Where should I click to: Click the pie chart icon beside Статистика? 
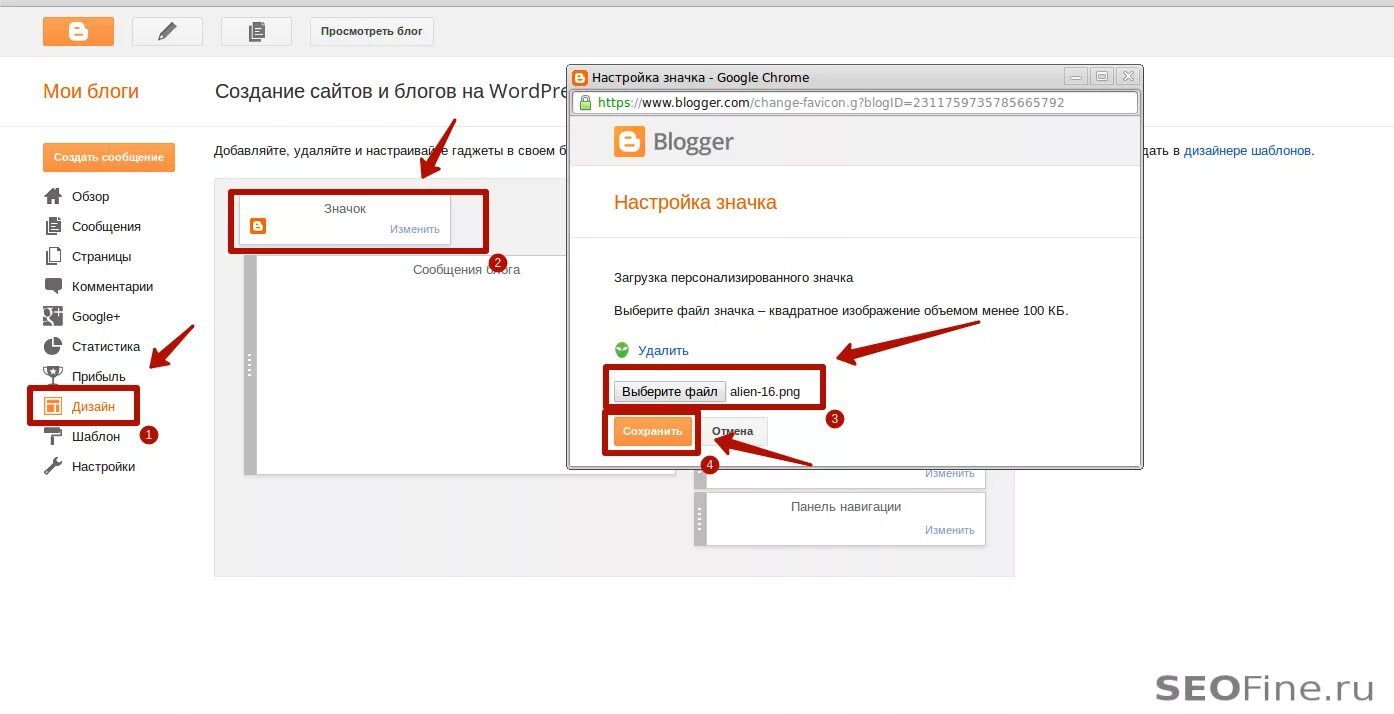(53, 346)
